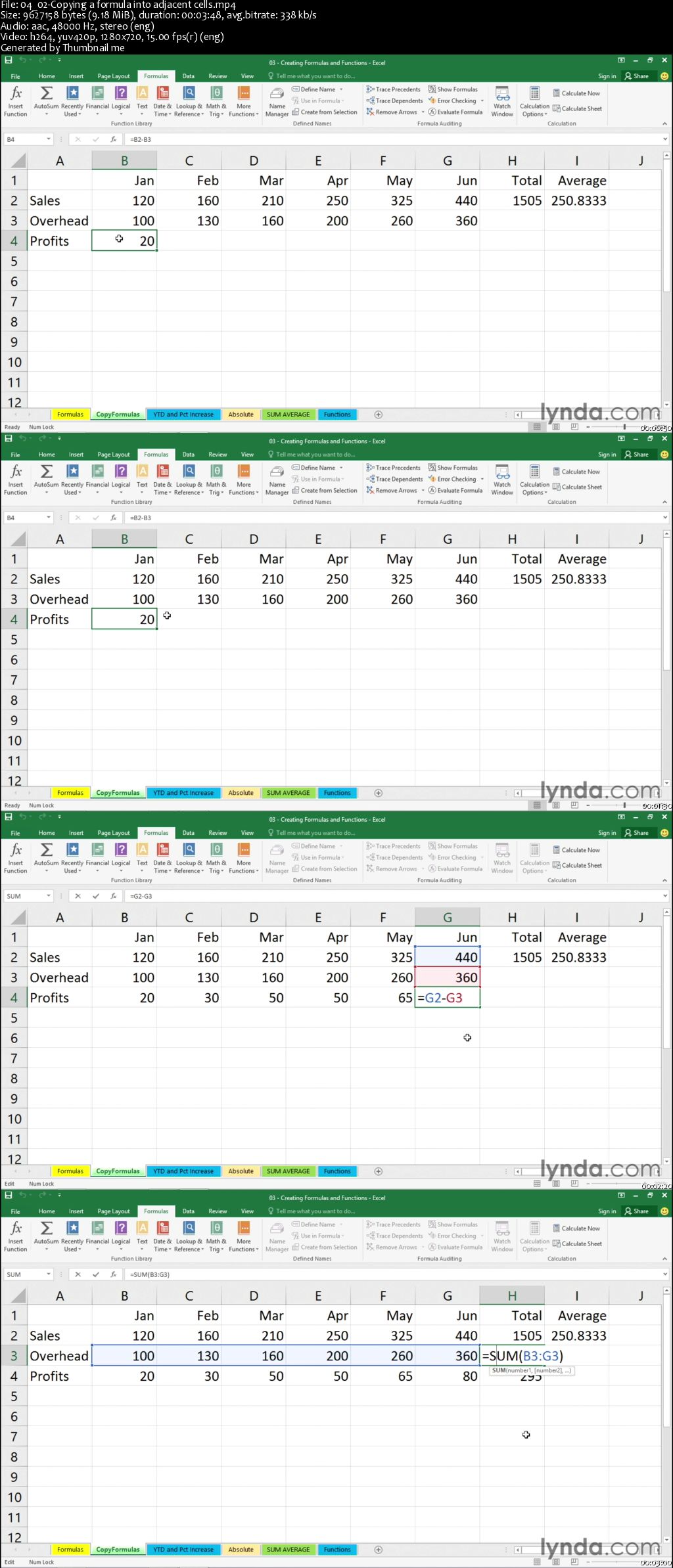
Task: Select YTD and Pct Increase sheet, top frame
Action: pyautogui.click(x=183, y=414)
